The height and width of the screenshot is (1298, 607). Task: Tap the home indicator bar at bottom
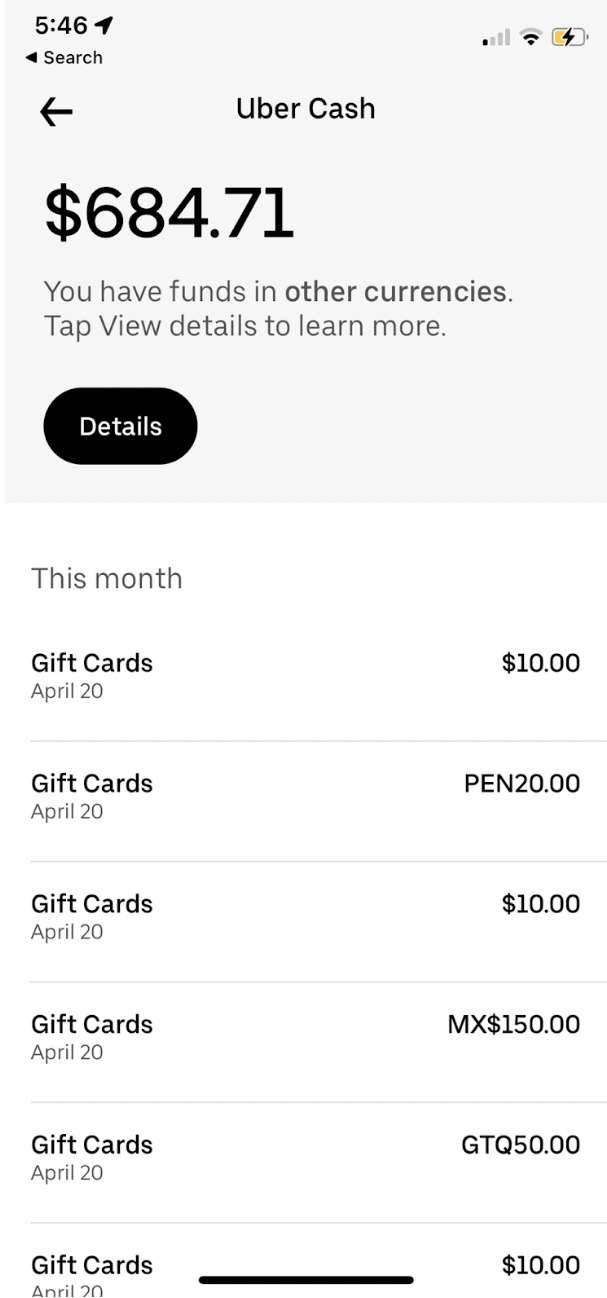click(306, 1279)
